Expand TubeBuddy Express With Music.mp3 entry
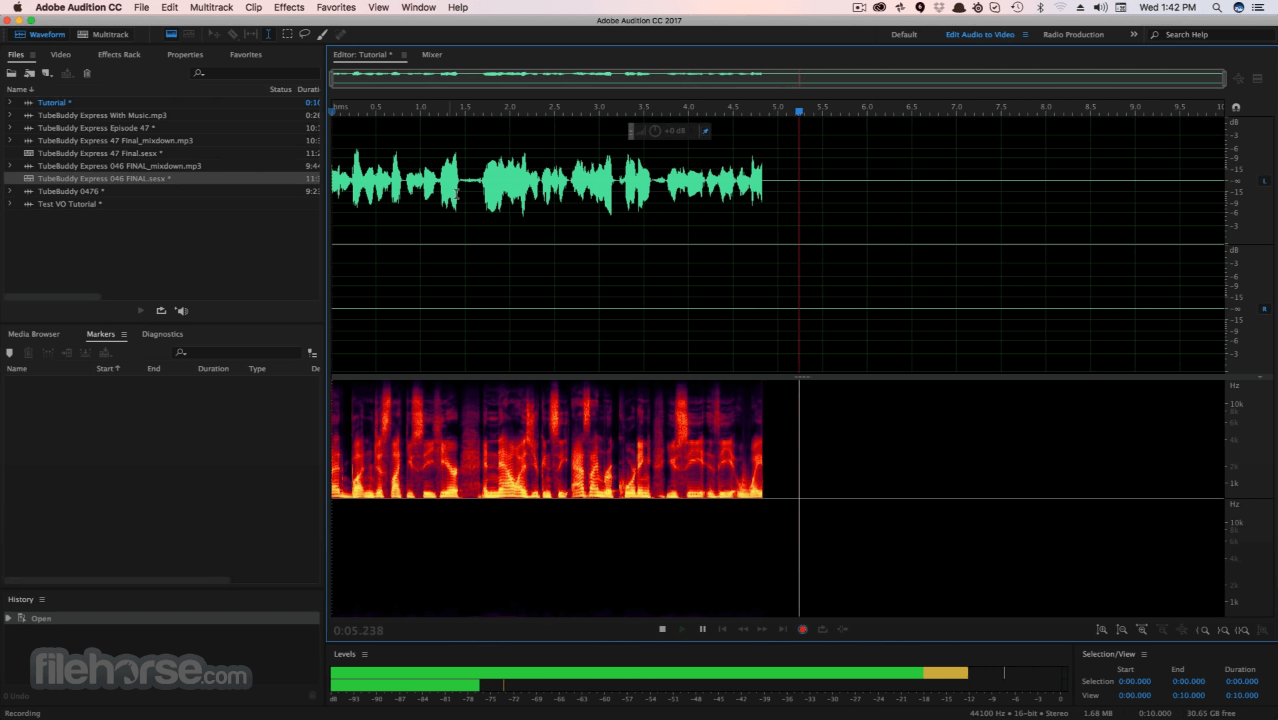 point(10,115)
